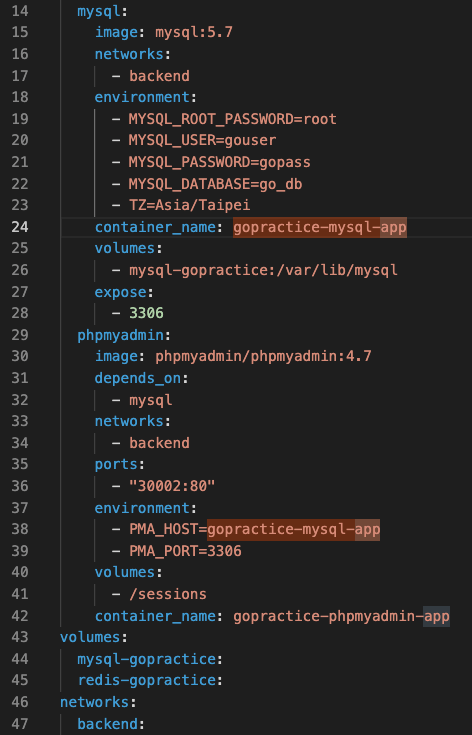The height and width of the screenshot is (735, 472).
Task: Click the mysql-gopractice:/var/lib/mysql volume path
Action: 263,270
